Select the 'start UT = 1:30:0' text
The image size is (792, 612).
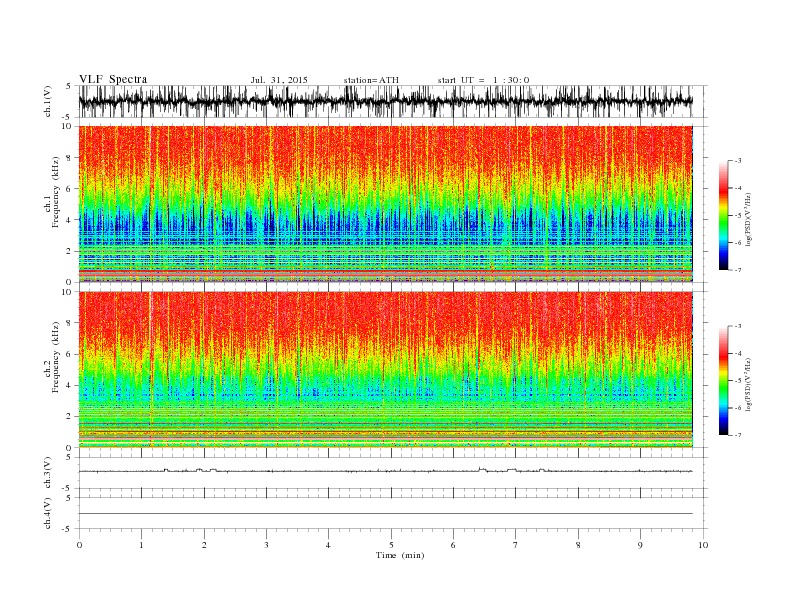483,80
